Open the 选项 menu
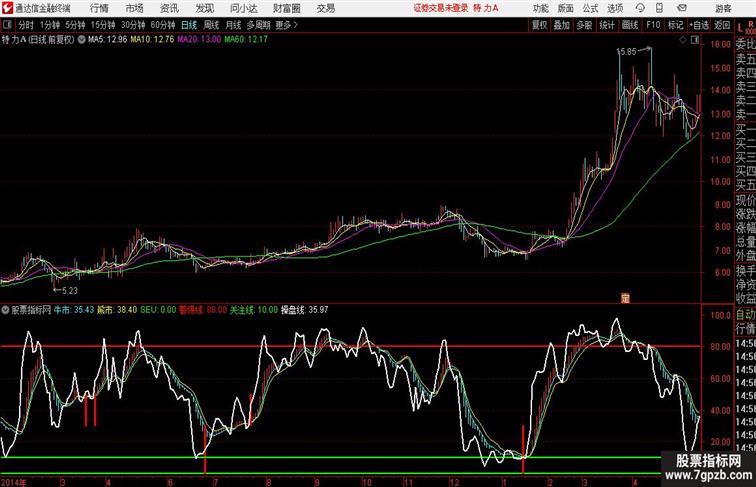Viewport: 756px width, 487px height. click(615, 8)
